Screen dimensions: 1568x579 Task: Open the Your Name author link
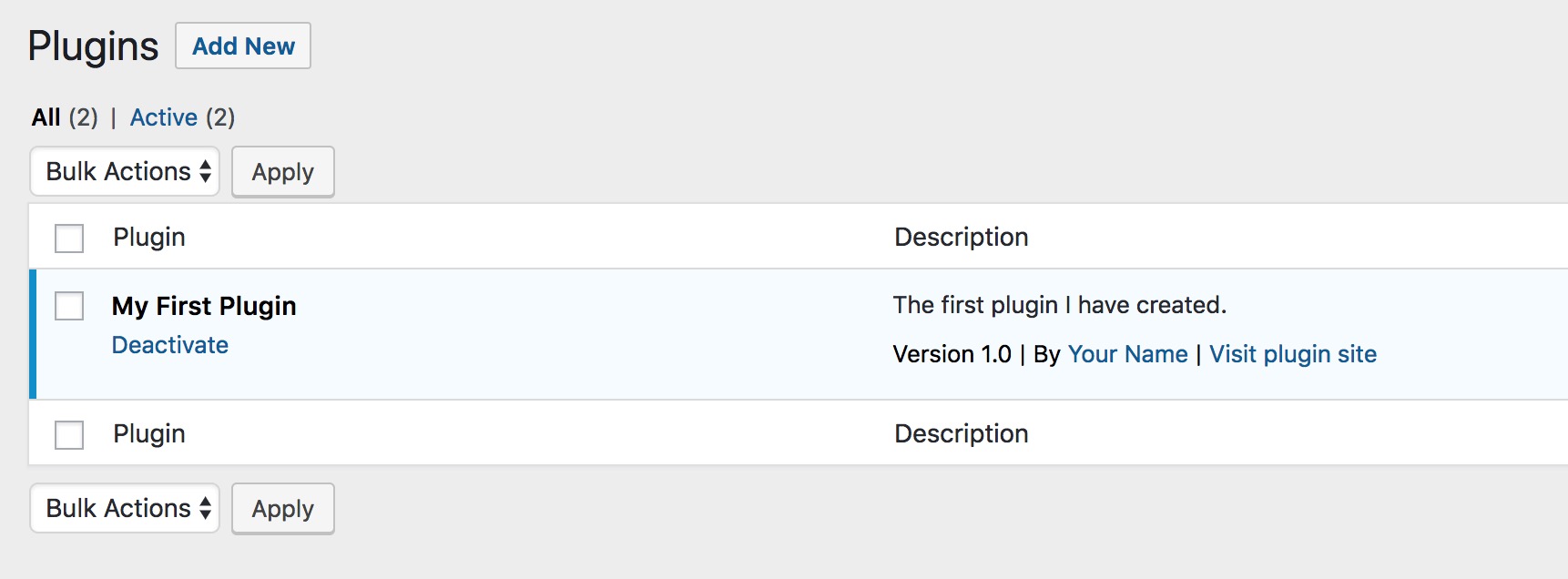pos(1128,354)
